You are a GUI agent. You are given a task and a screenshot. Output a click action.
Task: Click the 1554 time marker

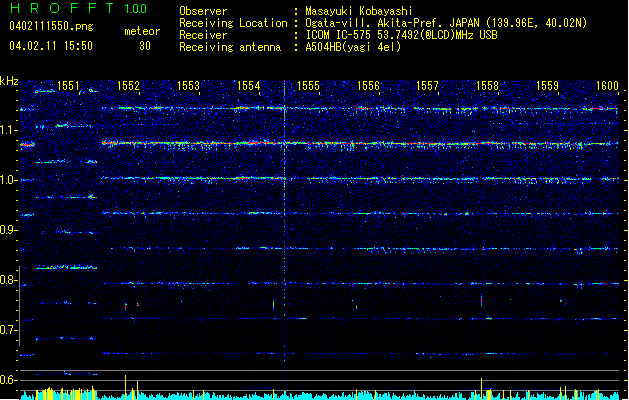(248, 86)
